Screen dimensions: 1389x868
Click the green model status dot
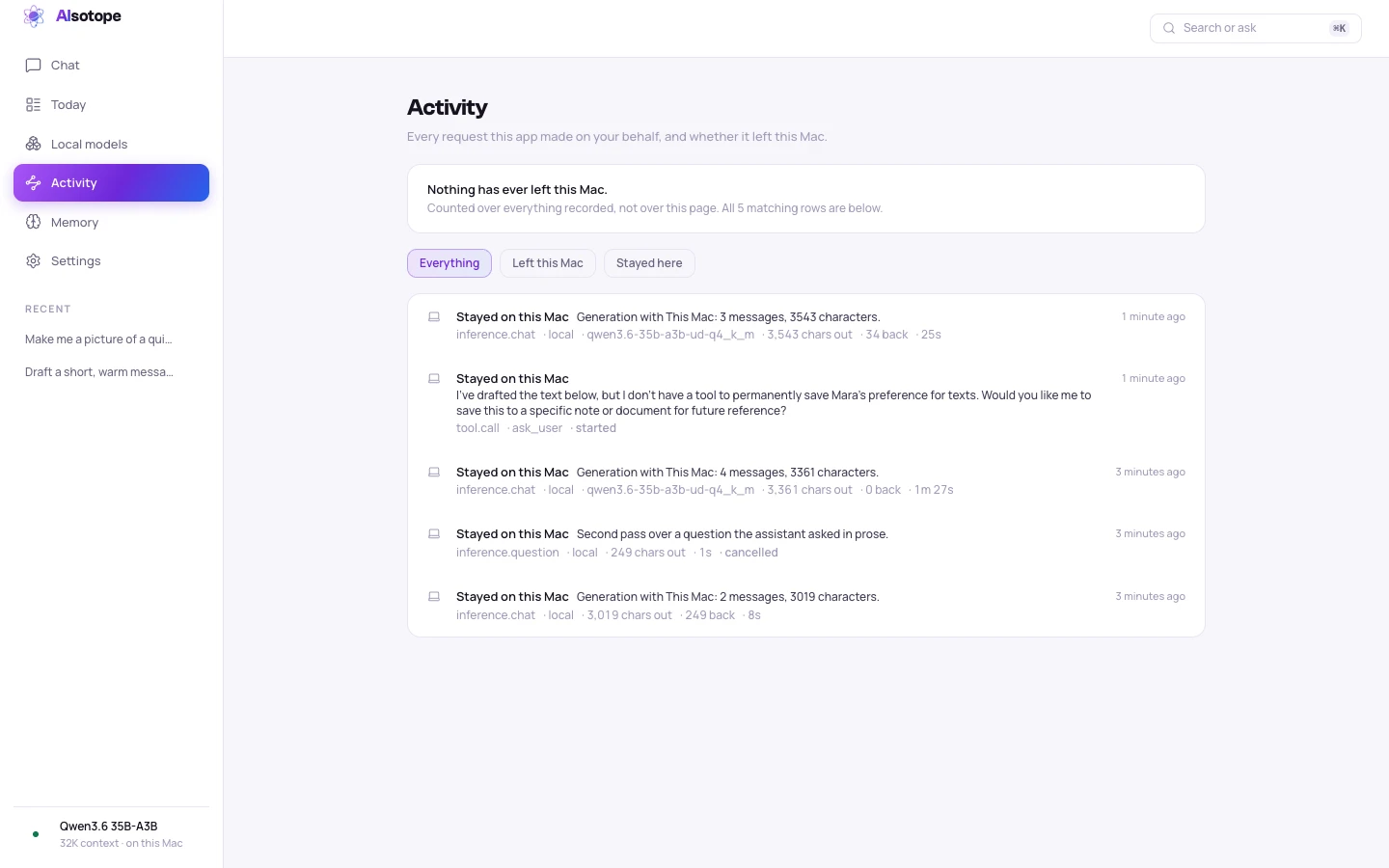pos(36,834)
